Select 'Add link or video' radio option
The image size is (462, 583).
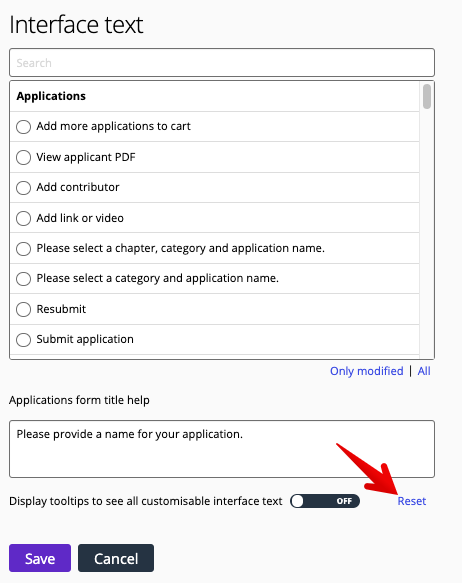pos(23,218)
